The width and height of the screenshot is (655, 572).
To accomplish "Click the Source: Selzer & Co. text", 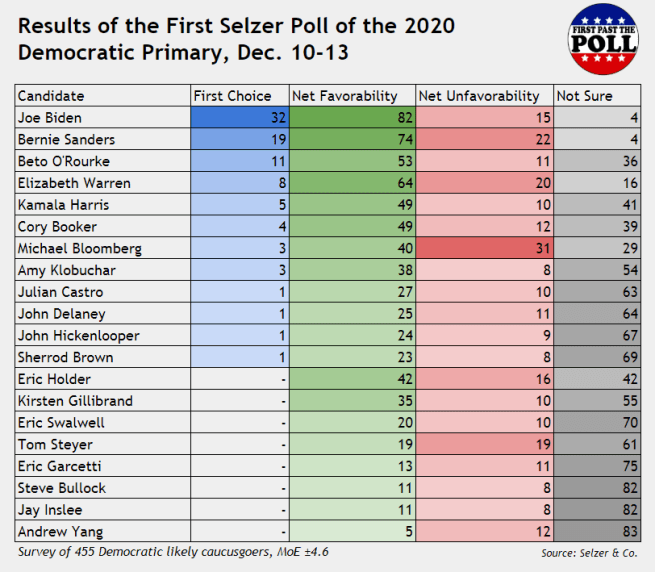I will tap(590, 552).
